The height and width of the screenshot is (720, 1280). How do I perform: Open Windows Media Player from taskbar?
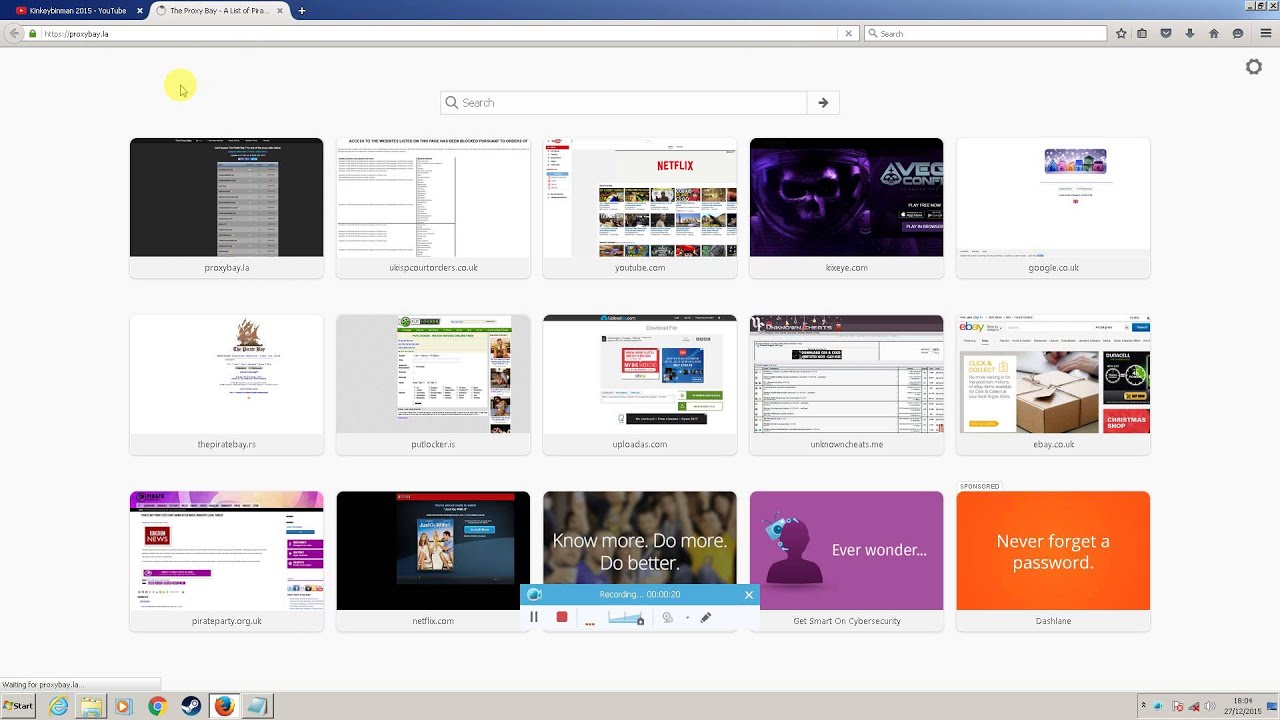123,706
